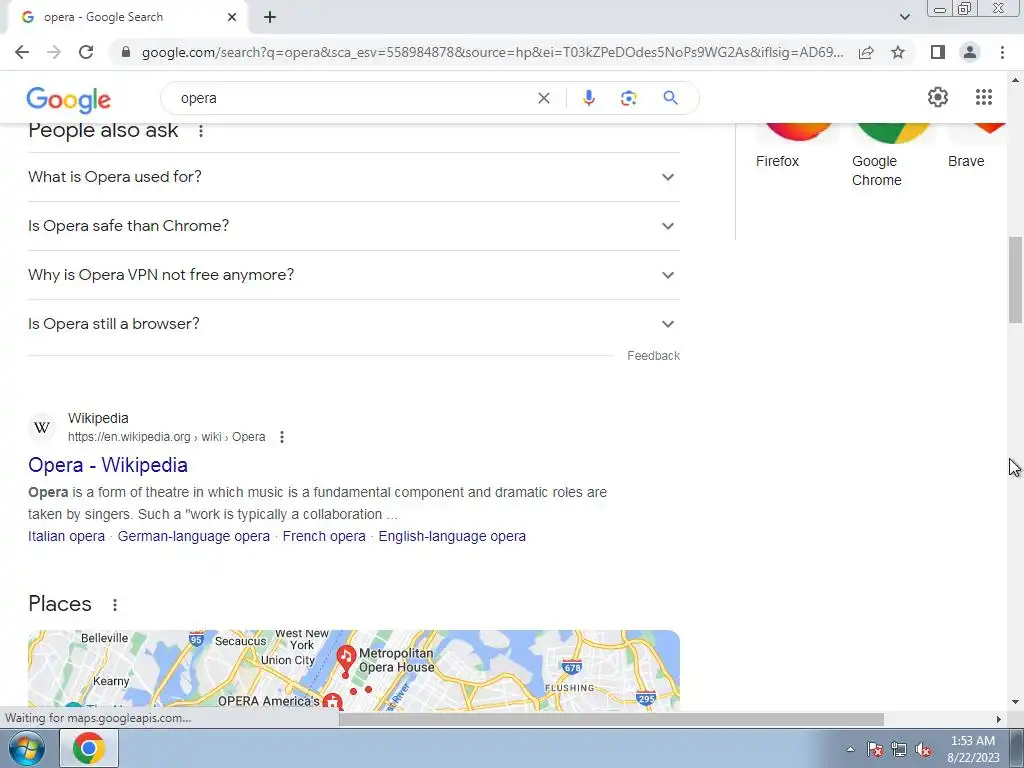
Task: Open the Places map thumbnail
Action: [354, 670]
